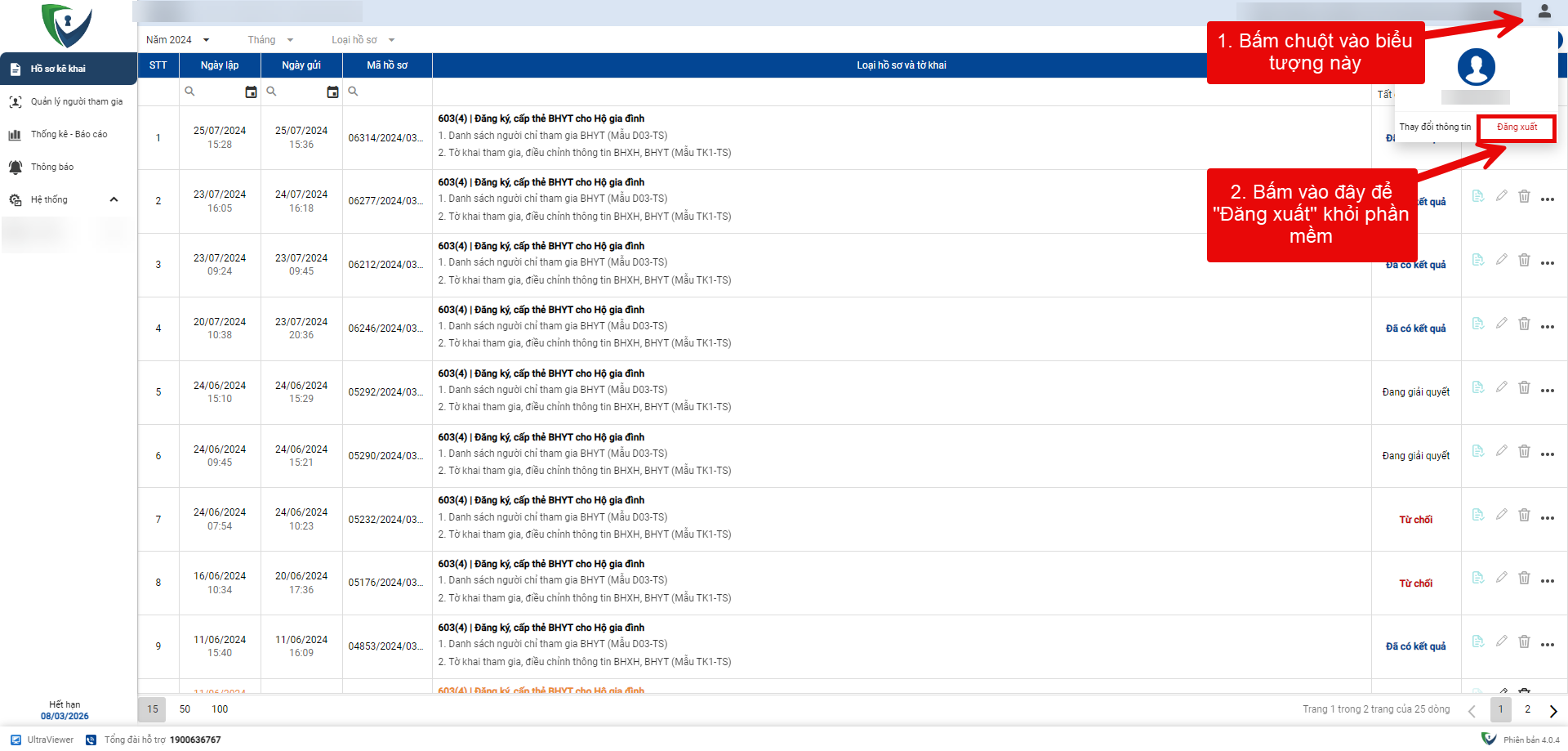The image size is (1568, 751).
Task: Click the Đăng xuất logout button
Action: (x=1517, y=127)
